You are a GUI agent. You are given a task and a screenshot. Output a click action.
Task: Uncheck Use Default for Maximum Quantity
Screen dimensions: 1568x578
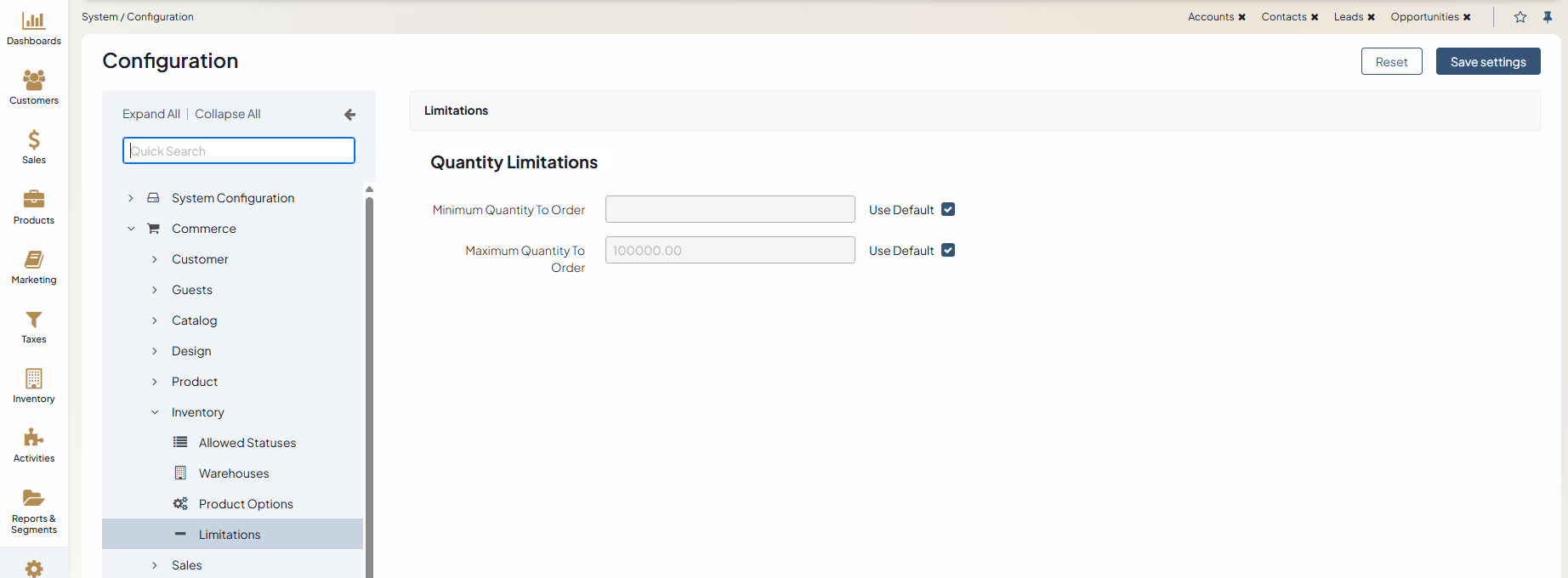[x=948, y=250]
